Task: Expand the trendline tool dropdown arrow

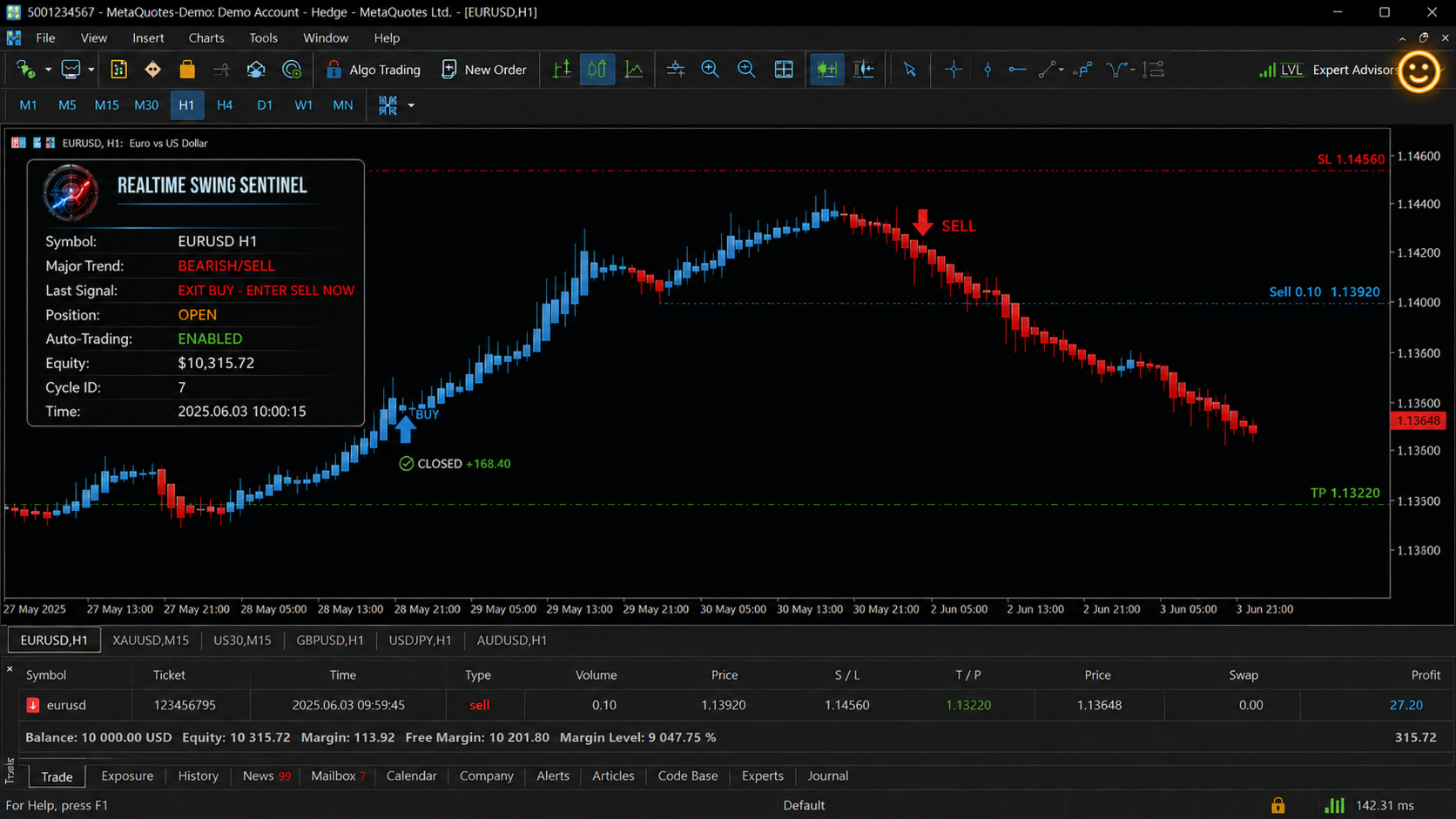Action: pyautogui.click(x=1061, y=70)
